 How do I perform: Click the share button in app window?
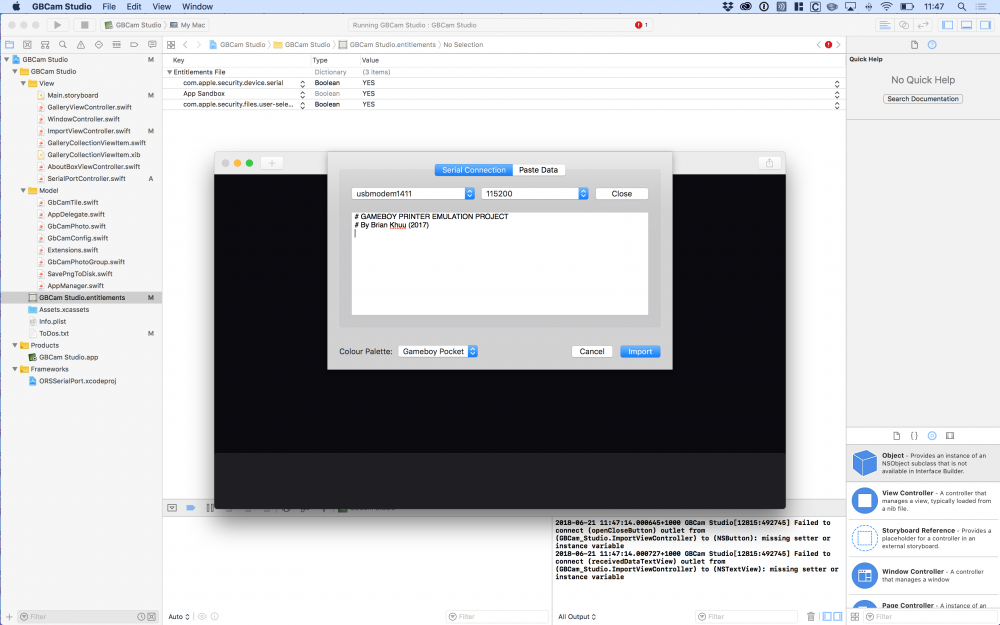tap(769, 163)
